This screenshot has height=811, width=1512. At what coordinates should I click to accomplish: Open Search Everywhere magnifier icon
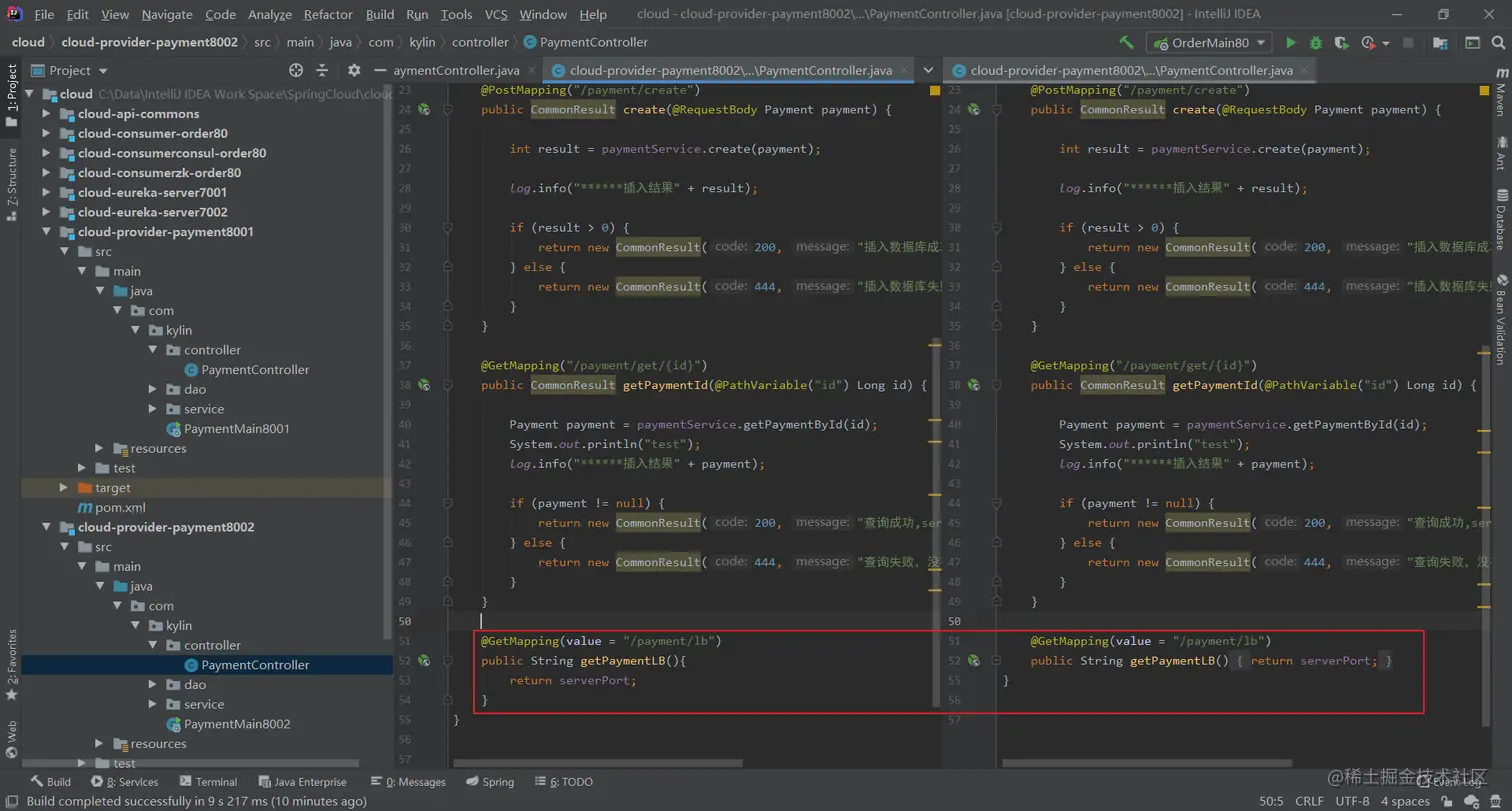click(1498, 43)
